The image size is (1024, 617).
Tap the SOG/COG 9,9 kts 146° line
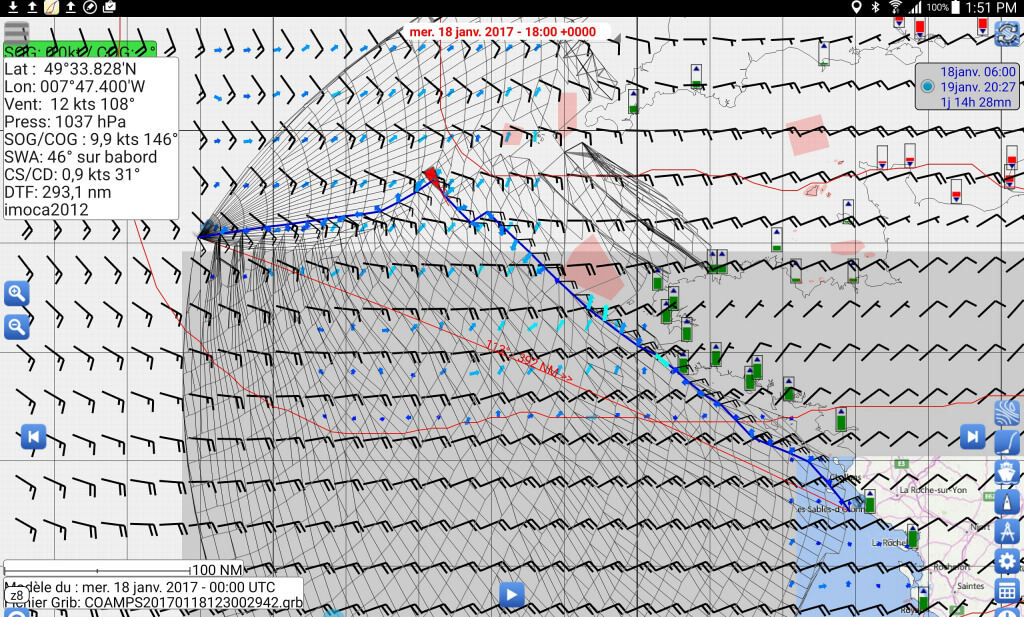91,139
